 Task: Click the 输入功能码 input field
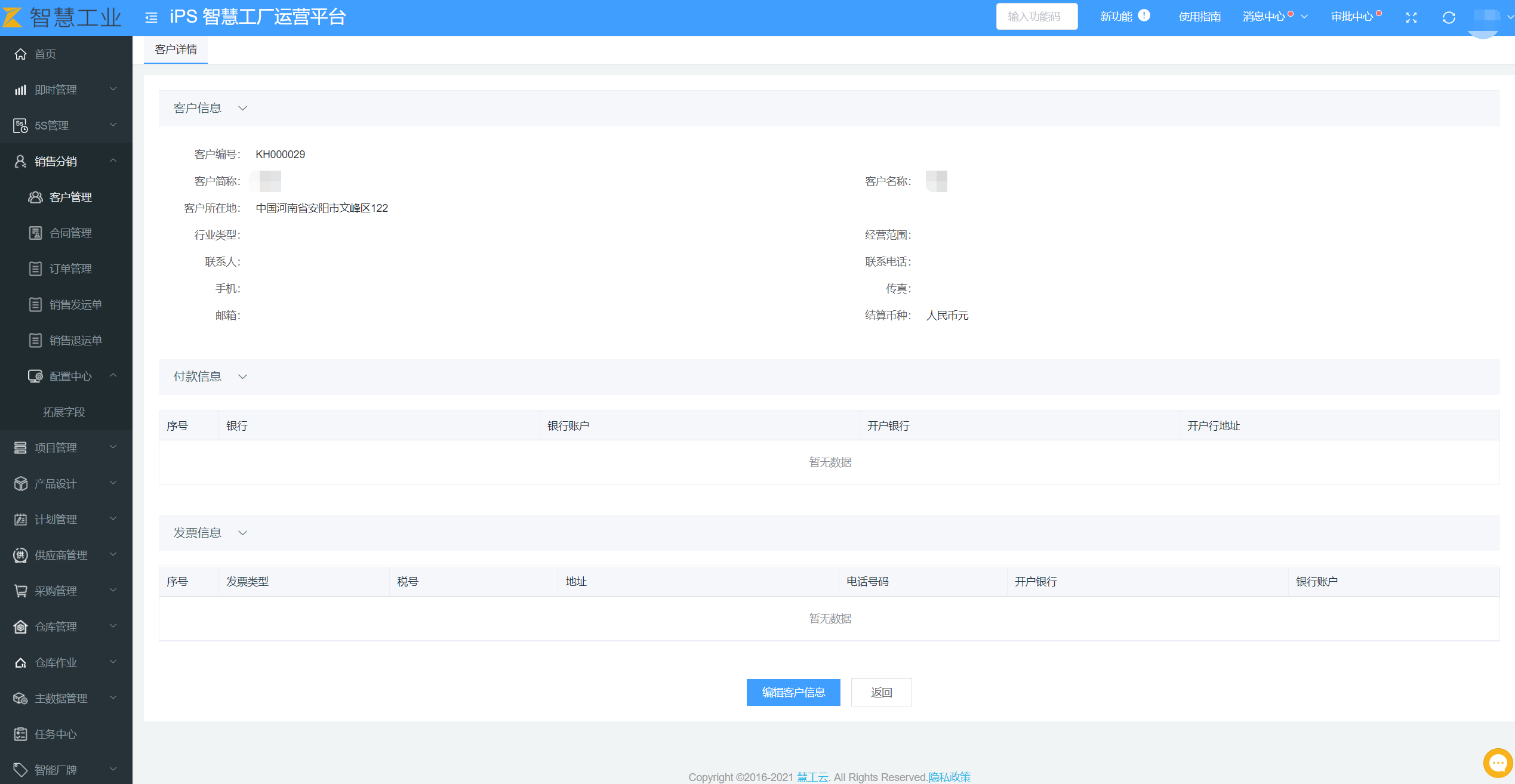coord(1036,17)
